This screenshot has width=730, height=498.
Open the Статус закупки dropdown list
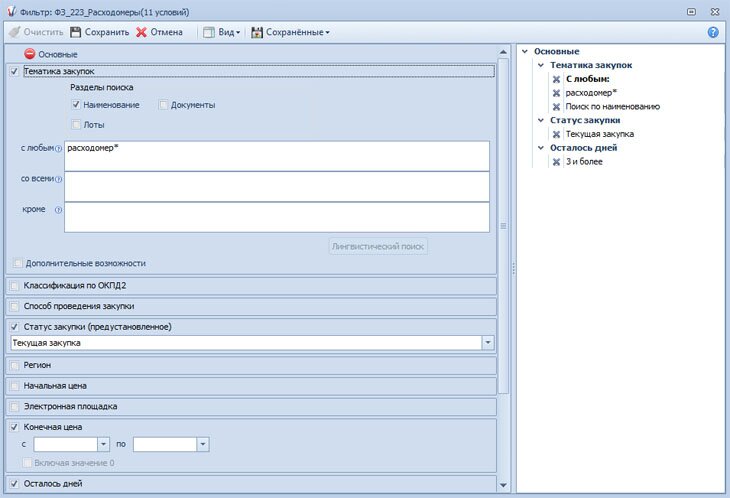coord(488,343)
